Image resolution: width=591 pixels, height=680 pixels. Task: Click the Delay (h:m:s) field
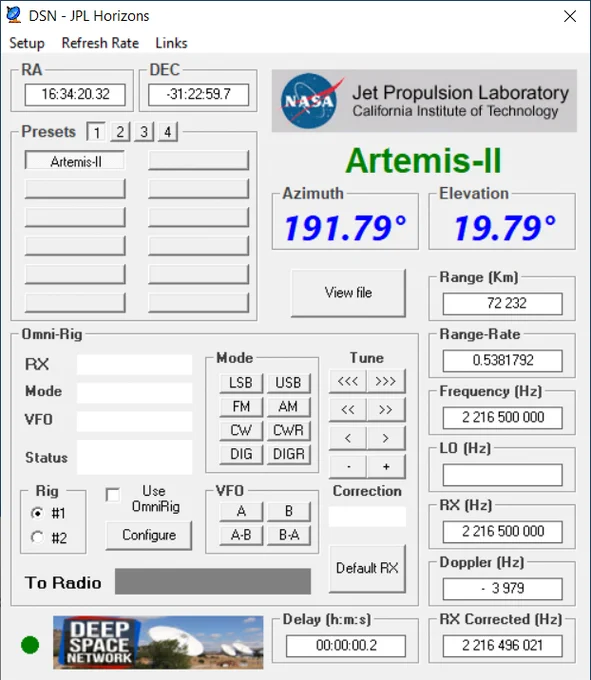(x=346, y=645)
